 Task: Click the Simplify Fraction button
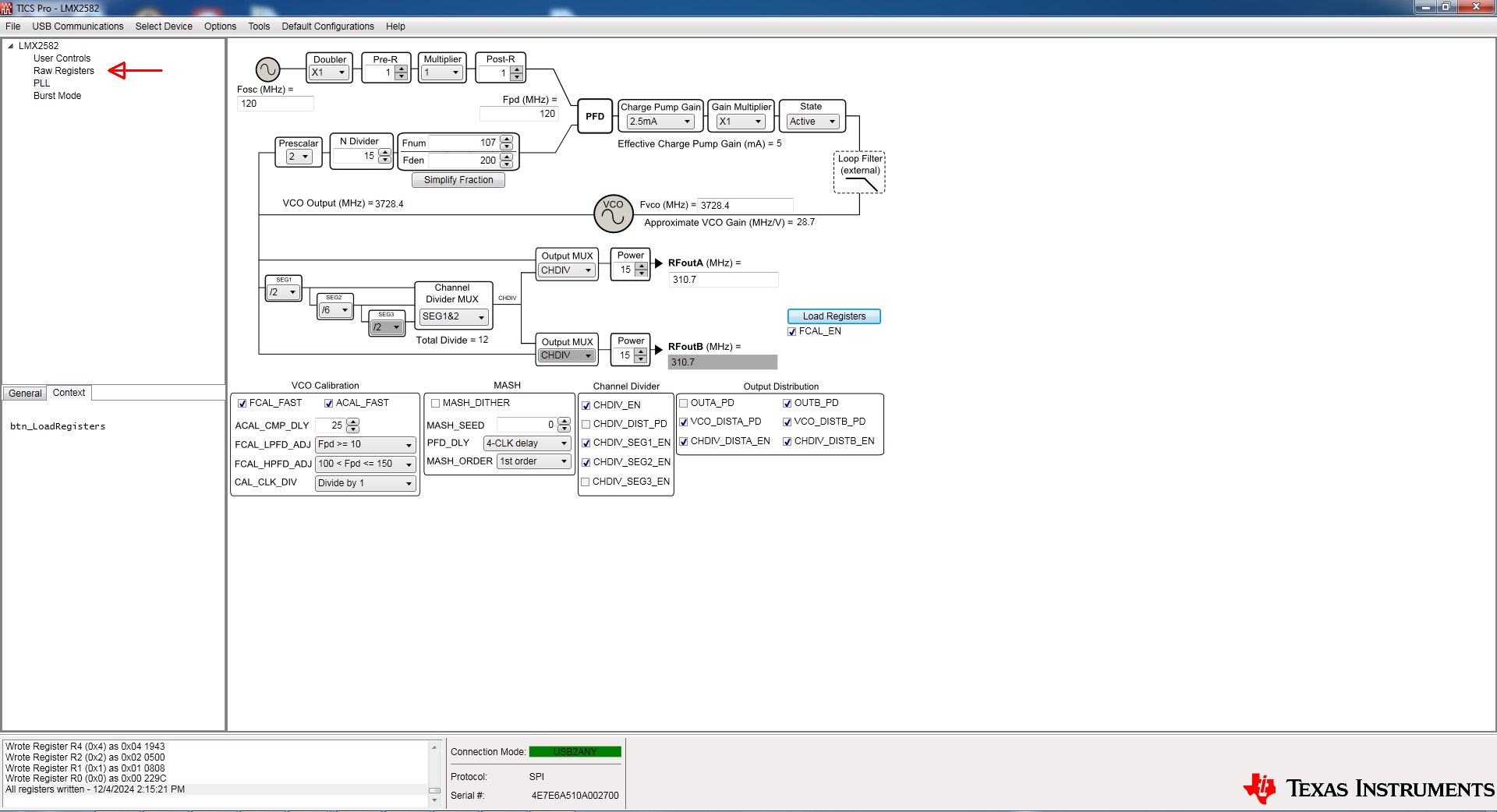[x=458, y=180]
